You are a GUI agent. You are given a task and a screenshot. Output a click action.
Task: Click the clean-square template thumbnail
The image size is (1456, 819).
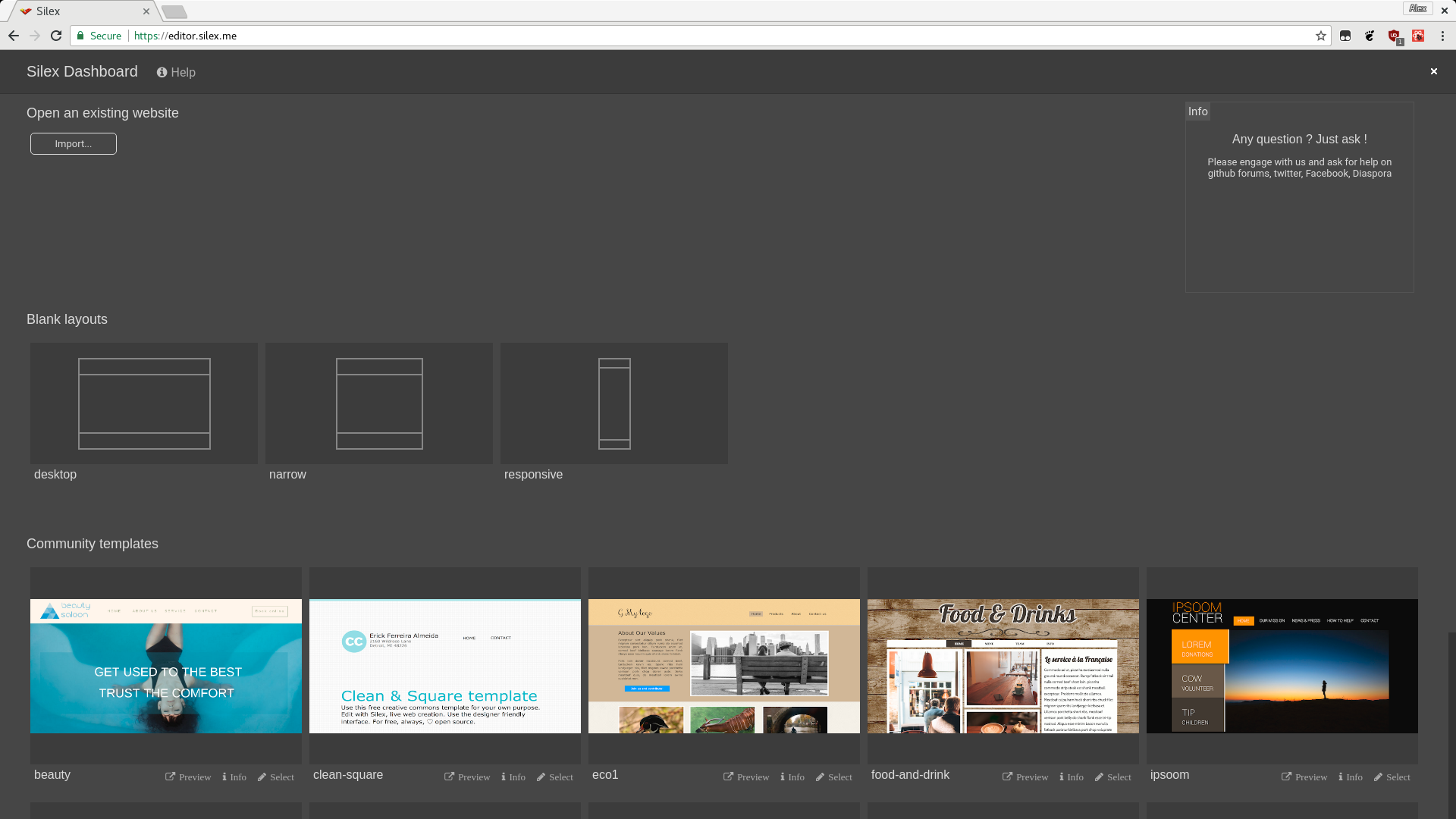coord(445,666)
